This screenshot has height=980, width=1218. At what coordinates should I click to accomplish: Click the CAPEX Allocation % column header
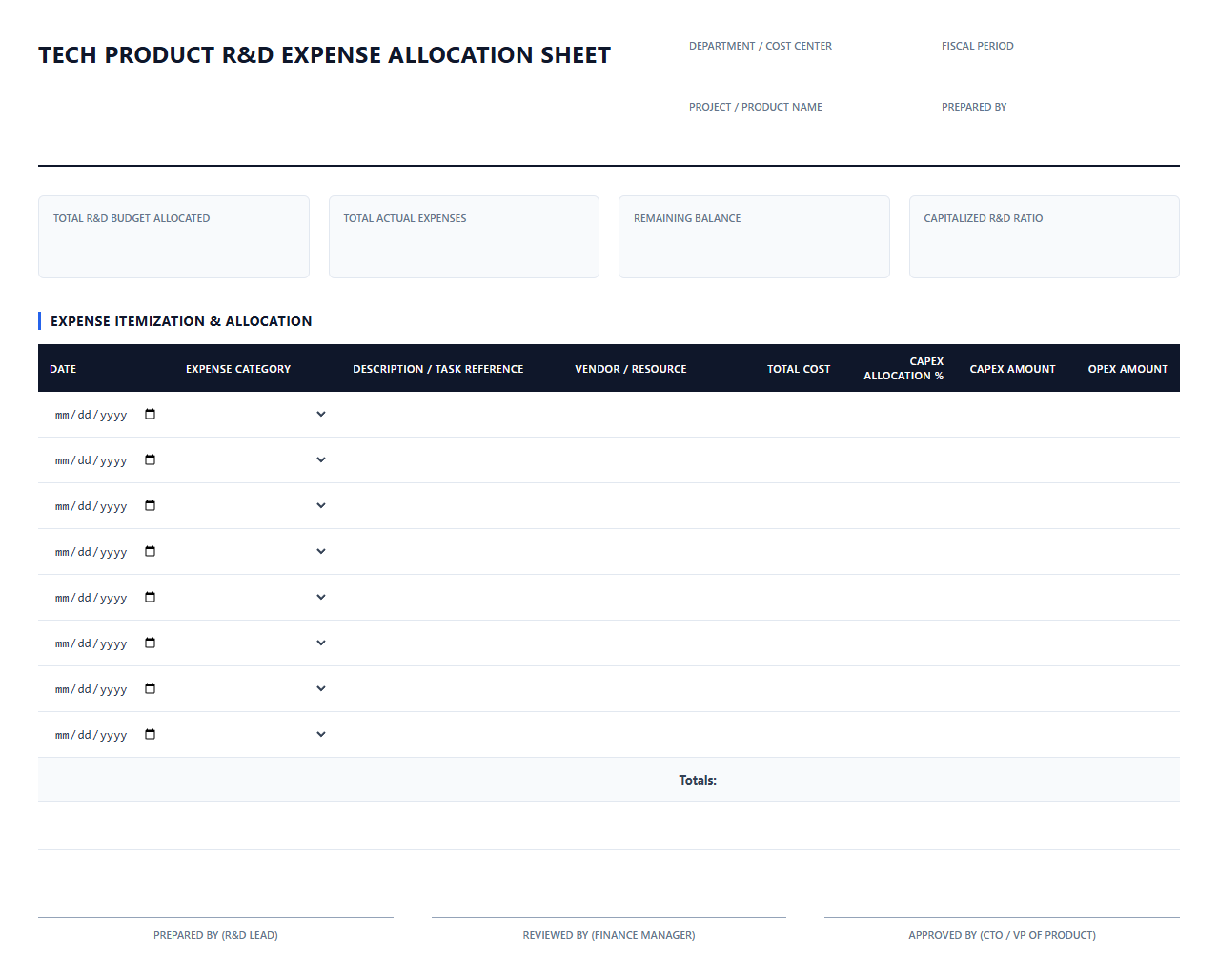pos(903,368)
